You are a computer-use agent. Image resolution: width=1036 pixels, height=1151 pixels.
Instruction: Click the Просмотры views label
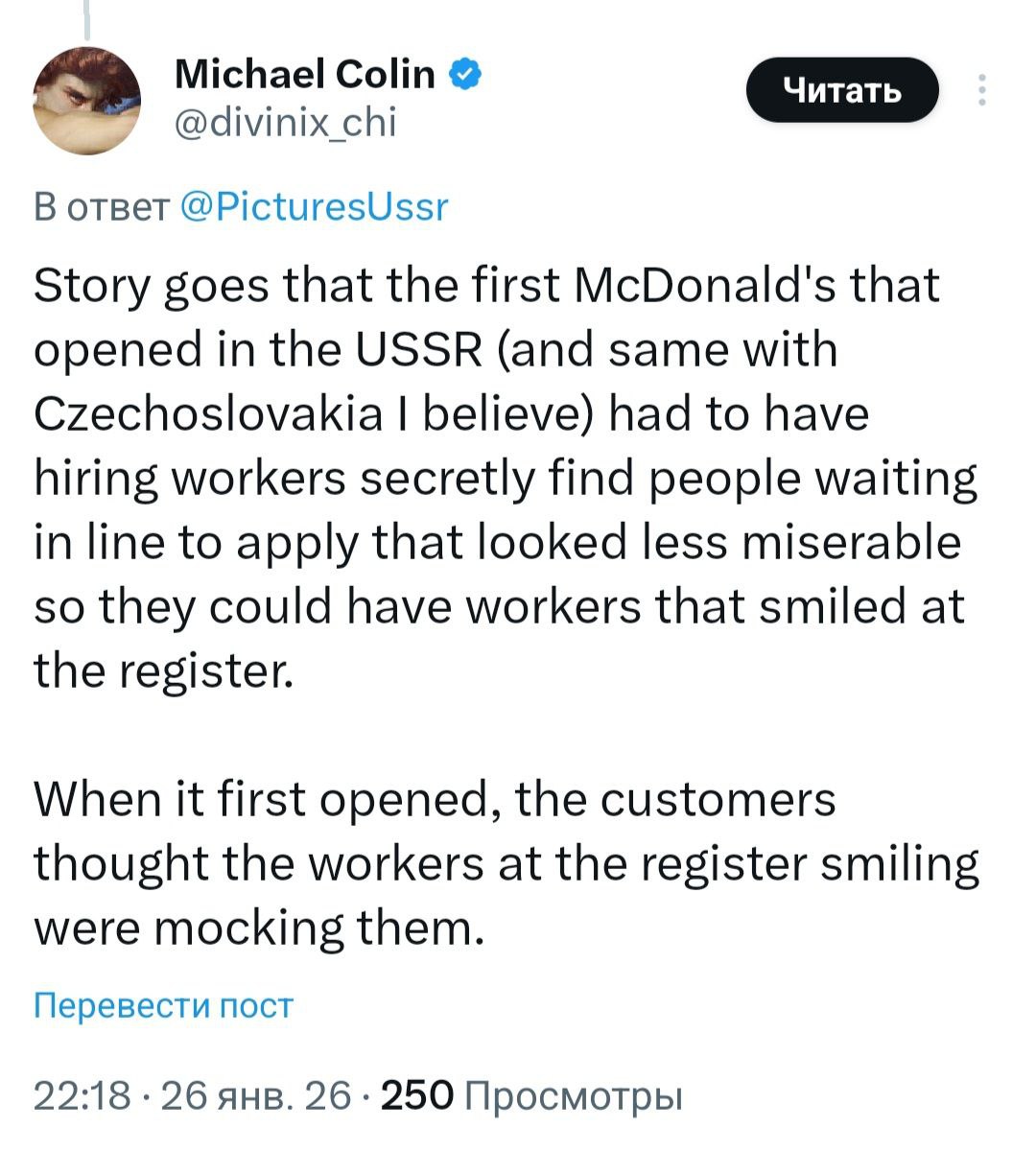point(573,1094)
